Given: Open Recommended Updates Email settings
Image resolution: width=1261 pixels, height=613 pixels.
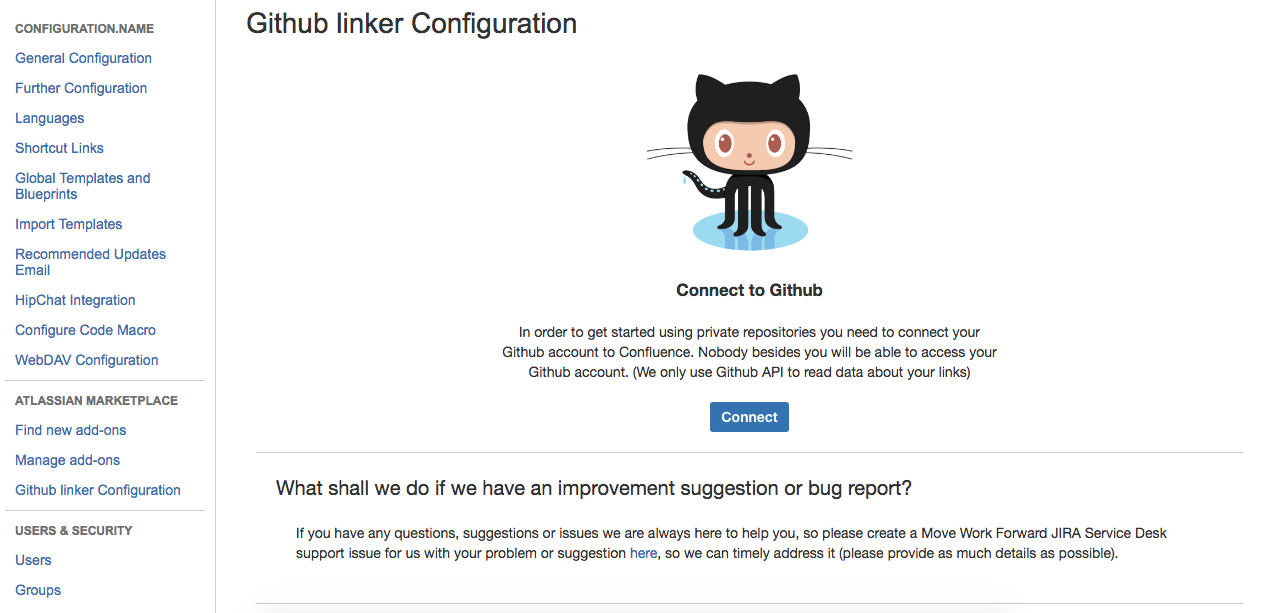Looking at the screenshot, I should pyautogui.click(x=90, y=262).
